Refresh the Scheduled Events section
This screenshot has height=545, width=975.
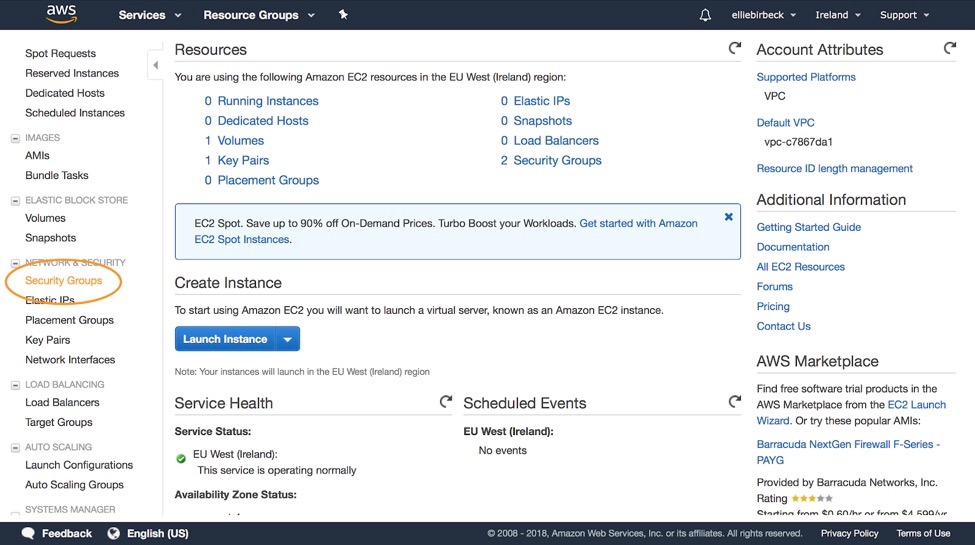pyautogui.click(x=734, y=401)
